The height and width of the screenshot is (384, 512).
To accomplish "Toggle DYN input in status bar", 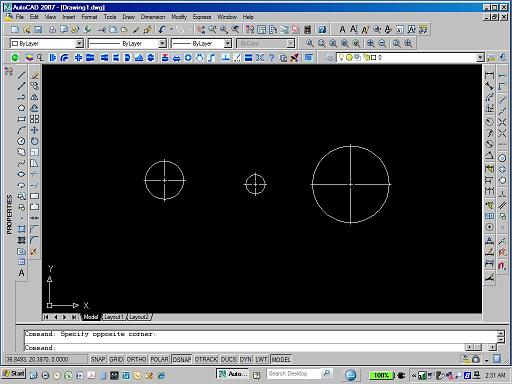I will click(x=246, y=359).
